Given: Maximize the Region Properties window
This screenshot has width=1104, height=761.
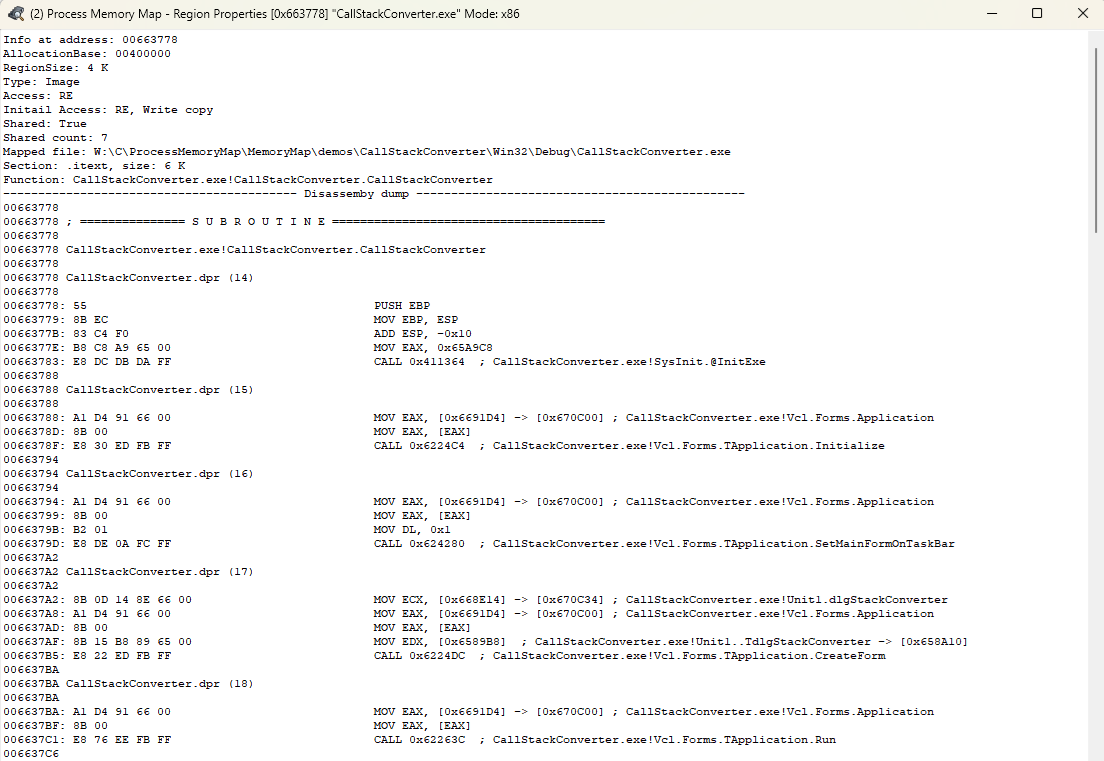Looking at the screenshot, I should pyautogui.click(x=1036, y=13).
